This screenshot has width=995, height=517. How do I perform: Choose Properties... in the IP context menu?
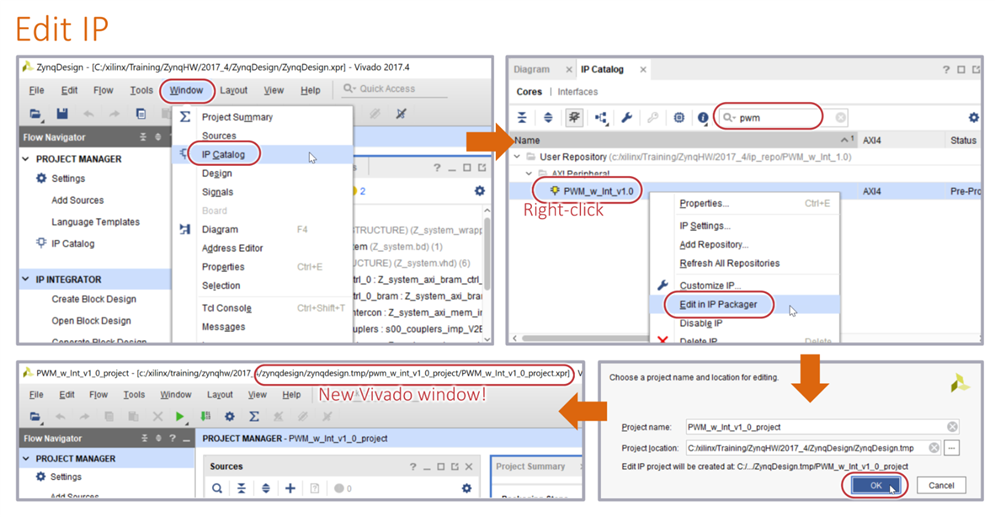(704, 204)
